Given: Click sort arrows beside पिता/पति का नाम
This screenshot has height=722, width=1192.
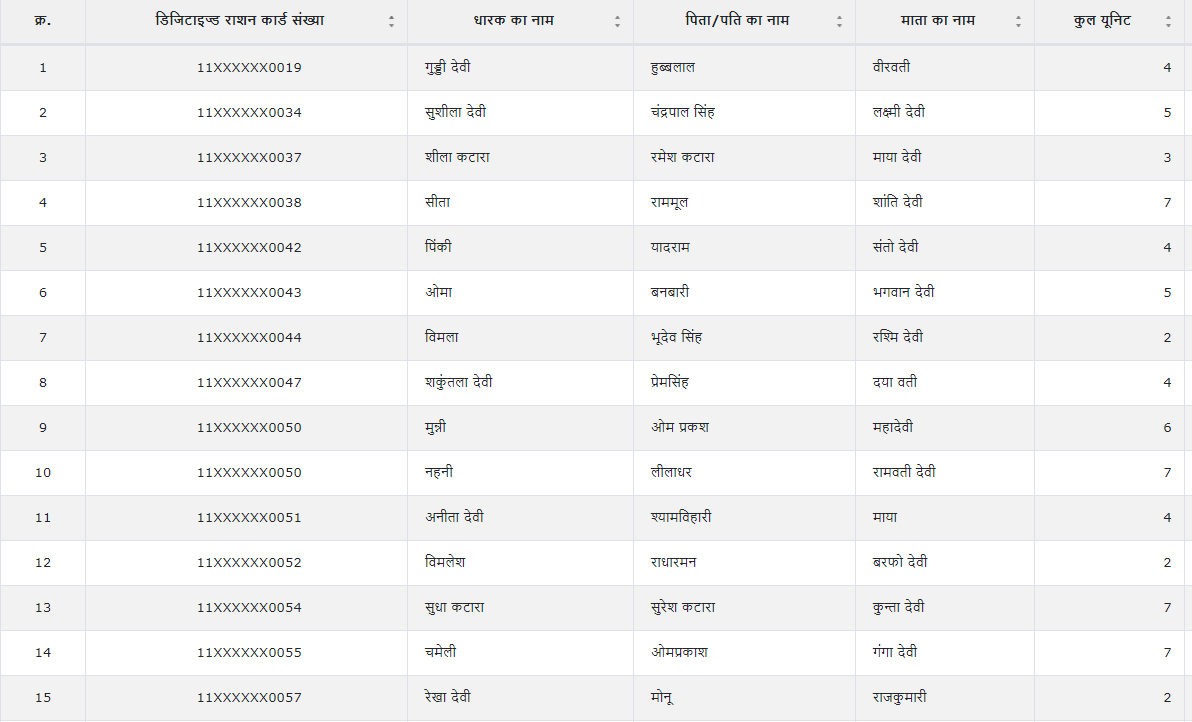Looking at the screenshot, I should pyautogui.click(x=839, y=22).
